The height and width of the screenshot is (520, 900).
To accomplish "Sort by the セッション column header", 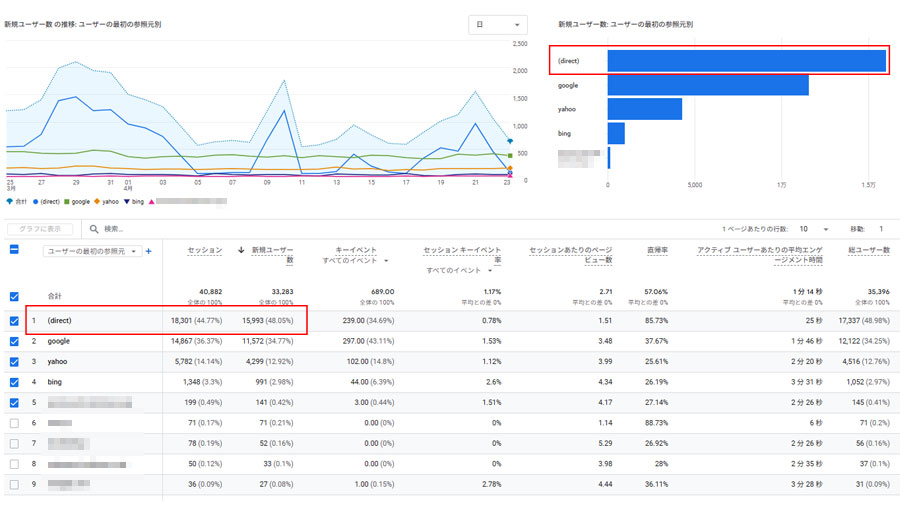I will click(x=204, y=250).
